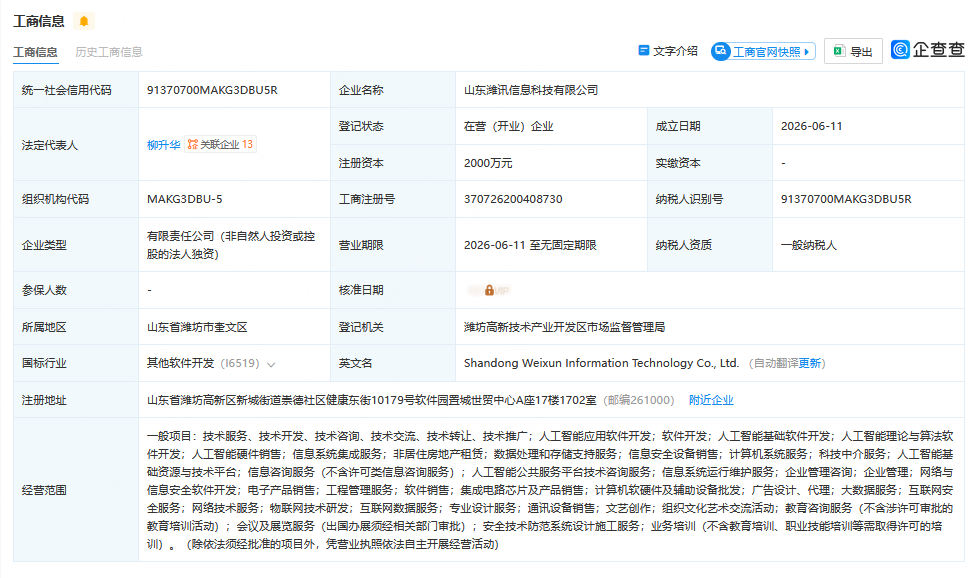973x578 pixels.
Task: Click the 关联企业 13 badge
Action: (220, 145)
